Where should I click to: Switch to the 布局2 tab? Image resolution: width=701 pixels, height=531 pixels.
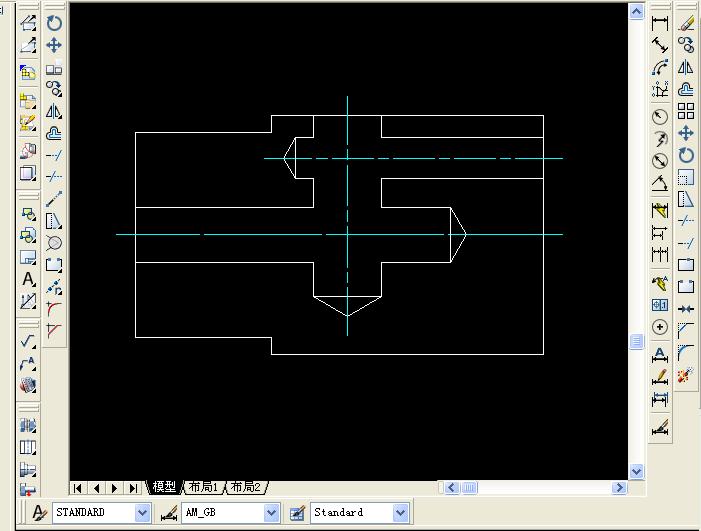point(246,487)
